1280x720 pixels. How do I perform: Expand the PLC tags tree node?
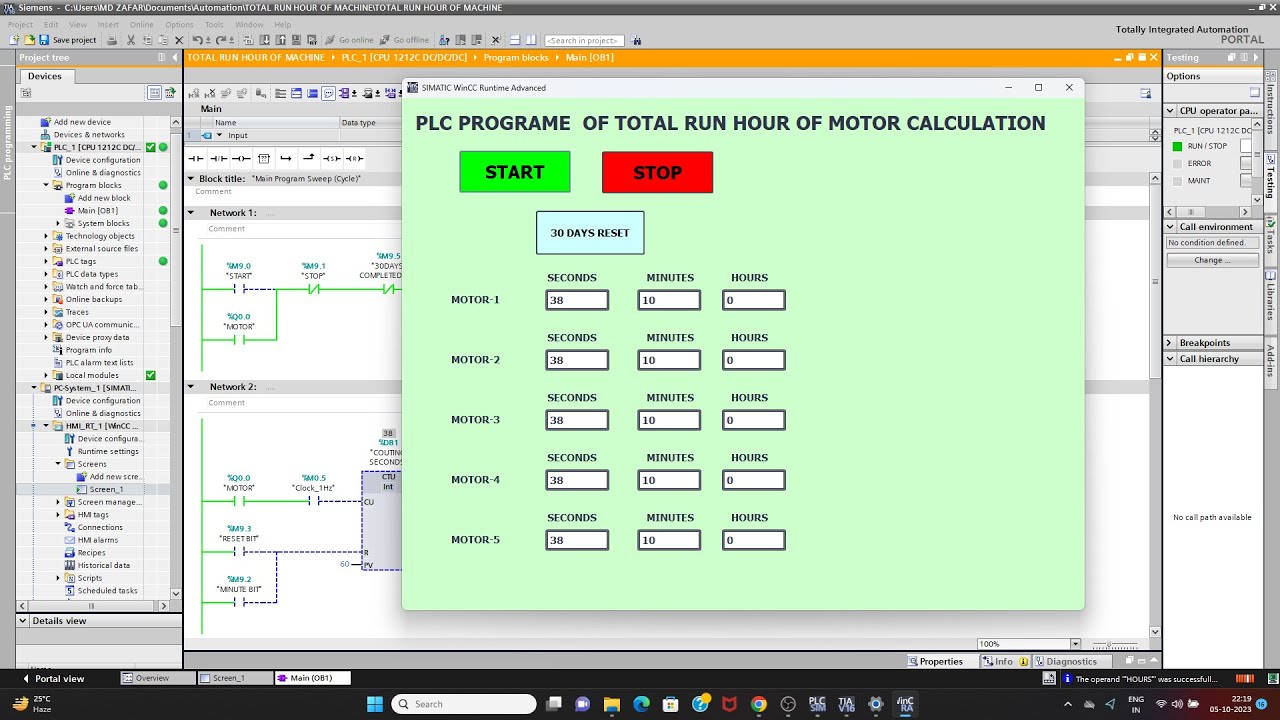point(46,261)
